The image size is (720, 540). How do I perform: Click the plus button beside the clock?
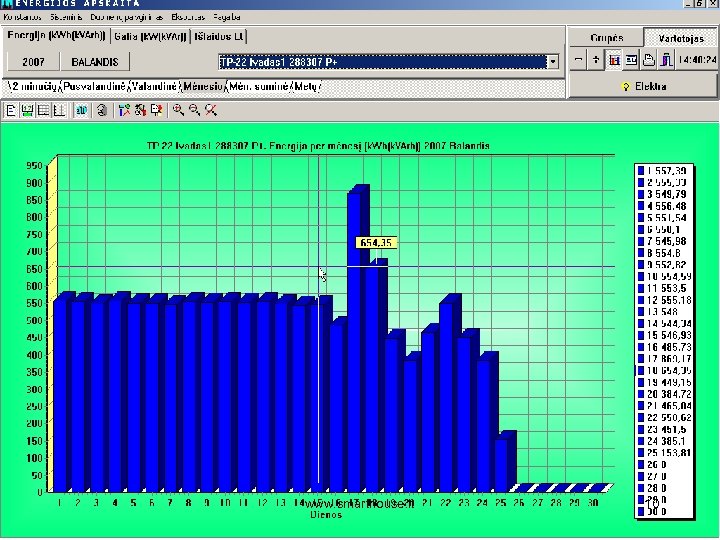coord(596,60)
